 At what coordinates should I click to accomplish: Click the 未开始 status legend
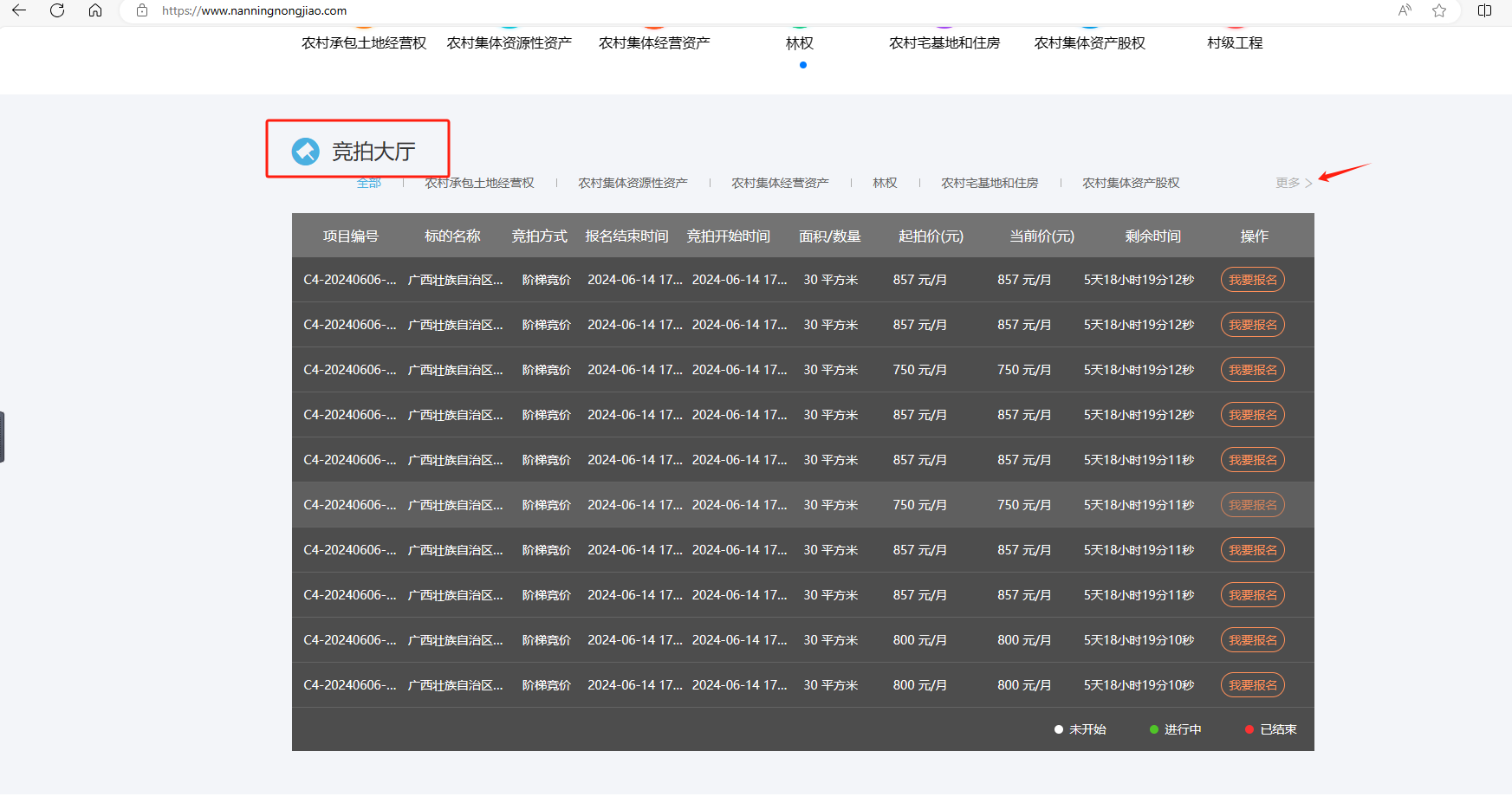(x=1080, y=729)
